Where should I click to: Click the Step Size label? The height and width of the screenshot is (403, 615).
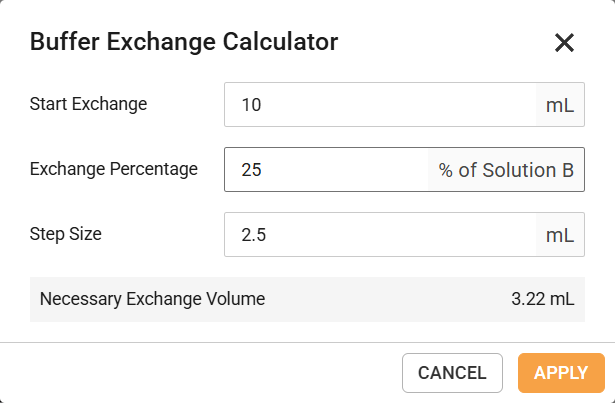(x=66, y=234)
